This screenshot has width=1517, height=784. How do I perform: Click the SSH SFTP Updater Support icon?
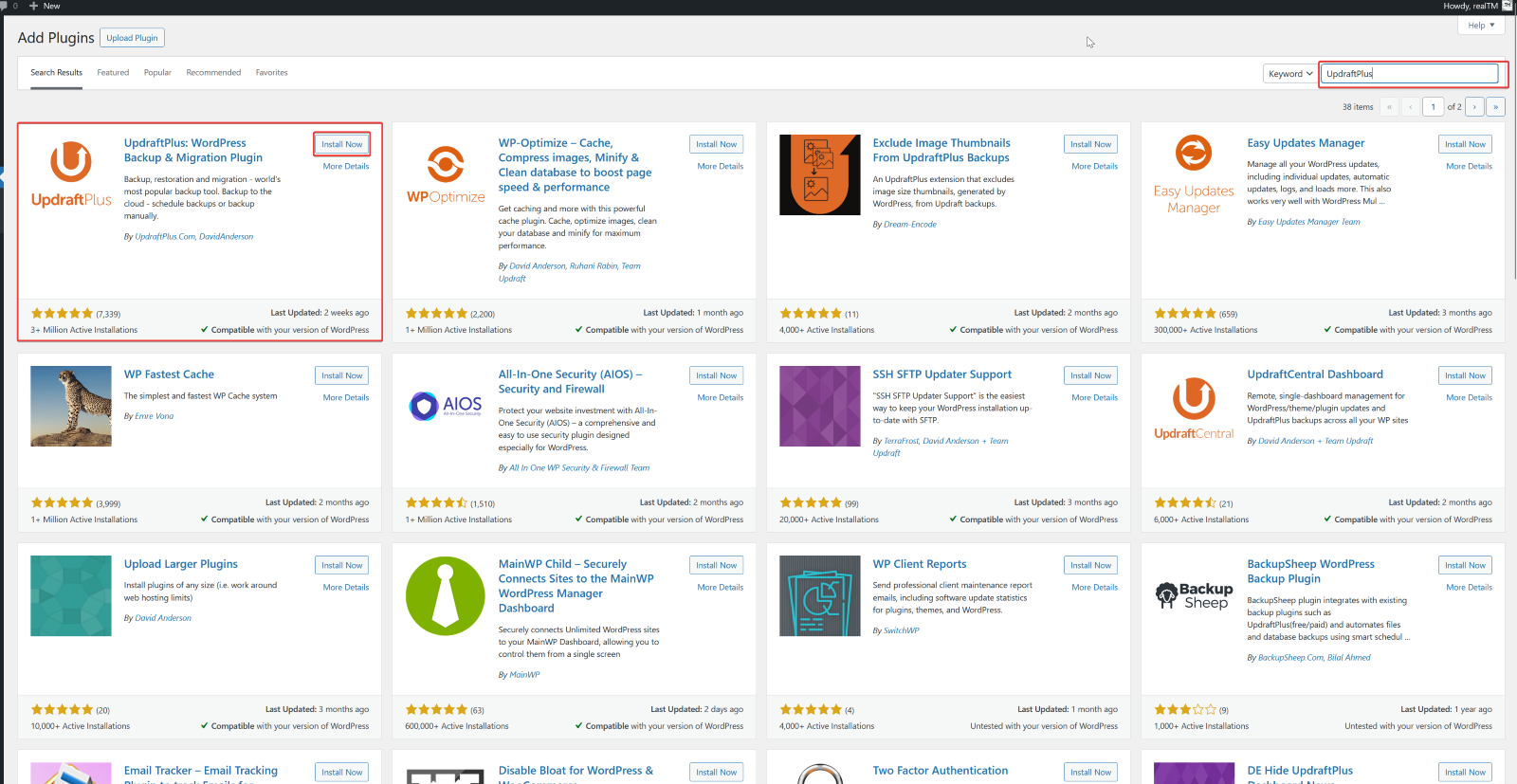820,406
